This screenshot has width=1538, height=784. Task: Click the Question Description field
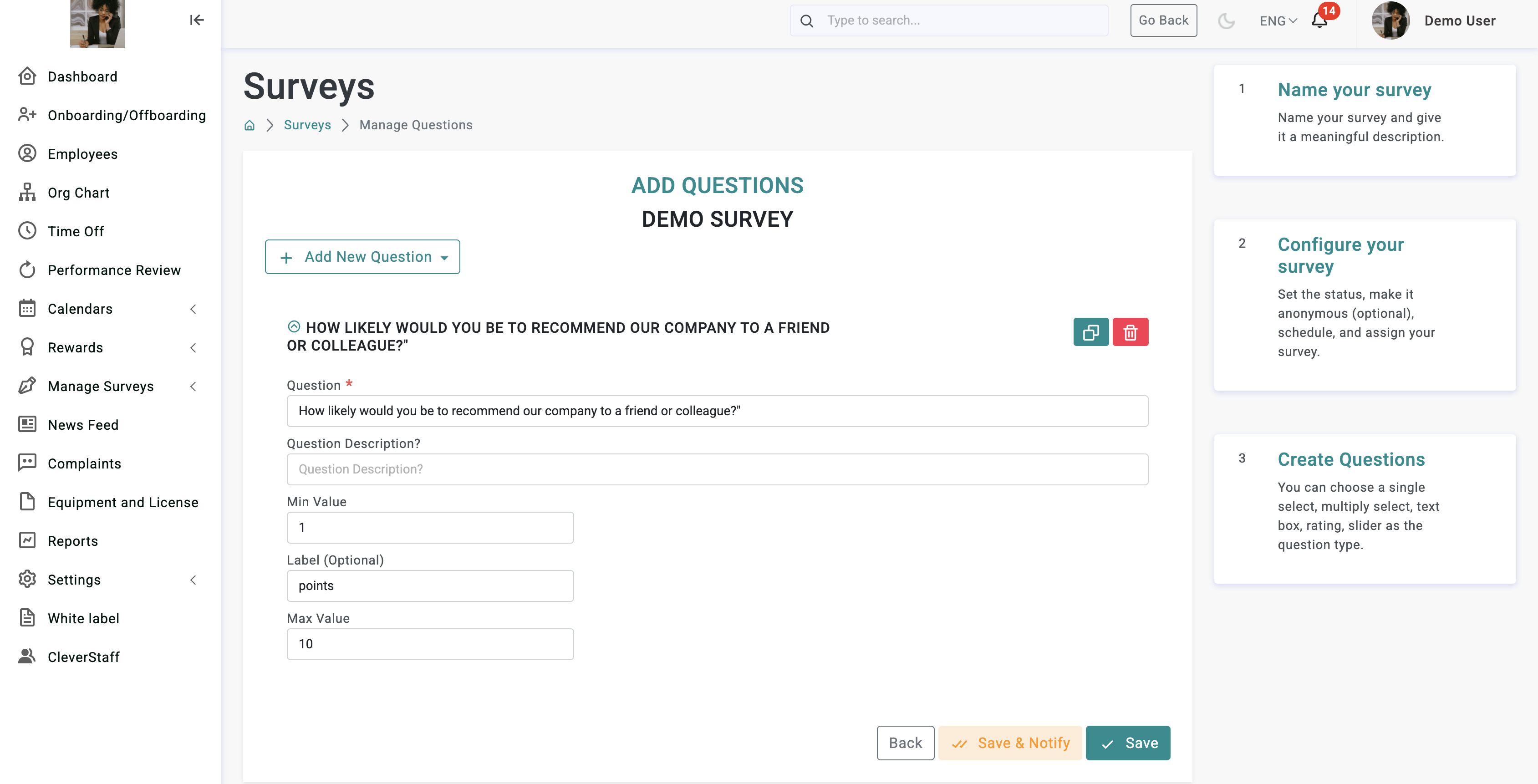coord(717,469)
